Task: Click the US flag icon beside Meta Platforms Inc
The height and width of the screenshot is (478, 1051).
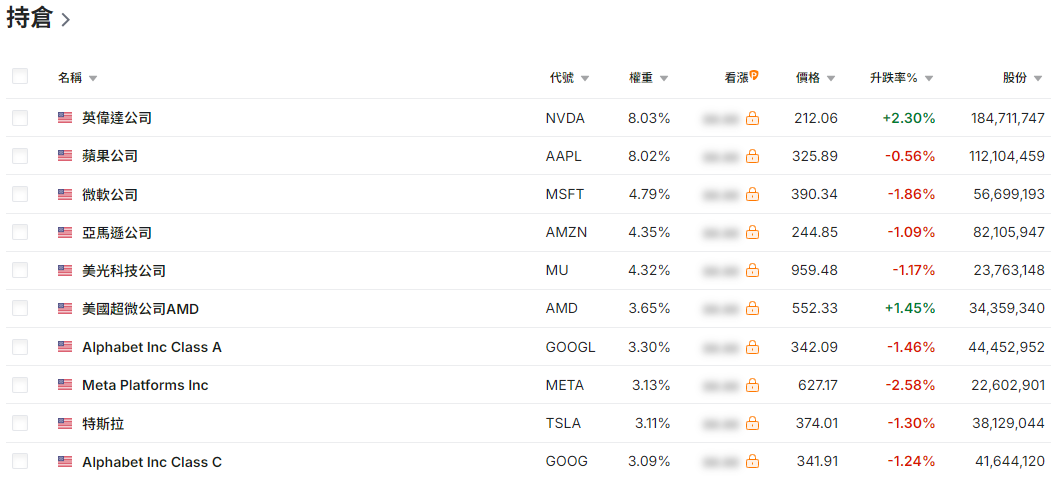Action: click(x=65, y=385)
